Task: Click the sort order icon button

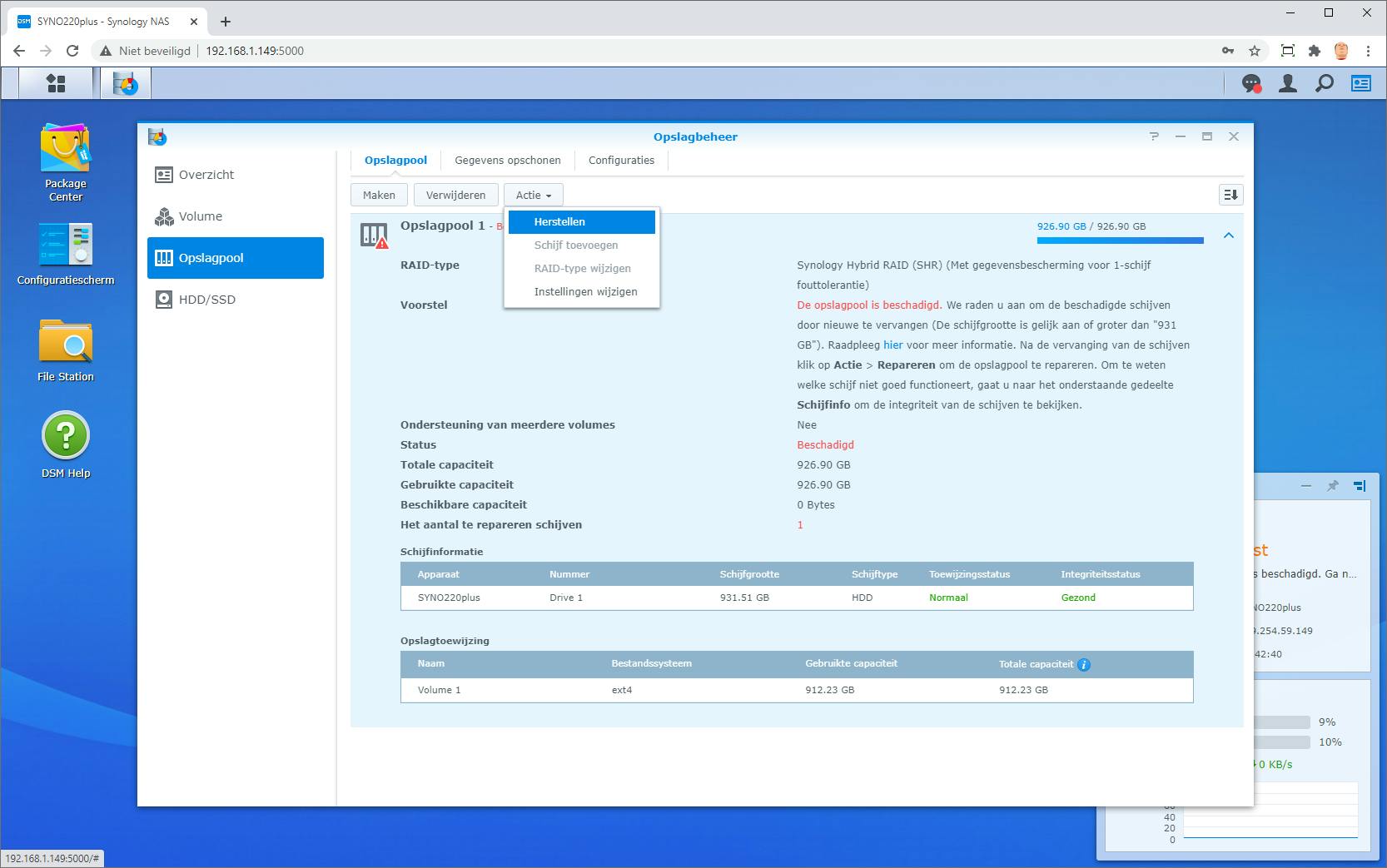Action: point(1230,195)
